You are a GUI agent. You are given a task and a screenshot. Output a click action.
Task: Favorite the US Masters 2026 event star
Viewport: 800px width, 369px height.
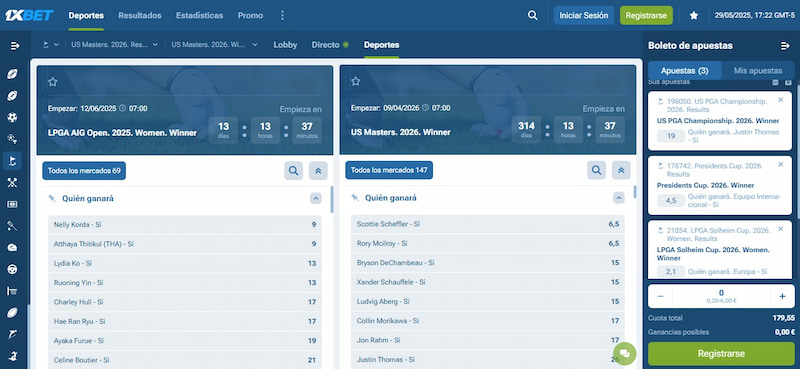356,81
